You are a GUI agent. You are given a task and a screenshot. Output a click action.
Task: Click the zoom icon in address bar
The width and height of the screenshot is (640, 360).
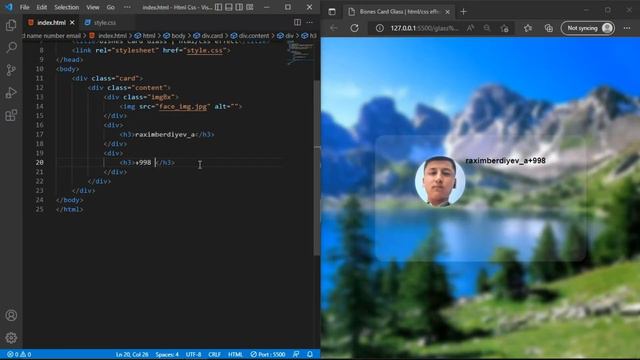click(487, 28)
